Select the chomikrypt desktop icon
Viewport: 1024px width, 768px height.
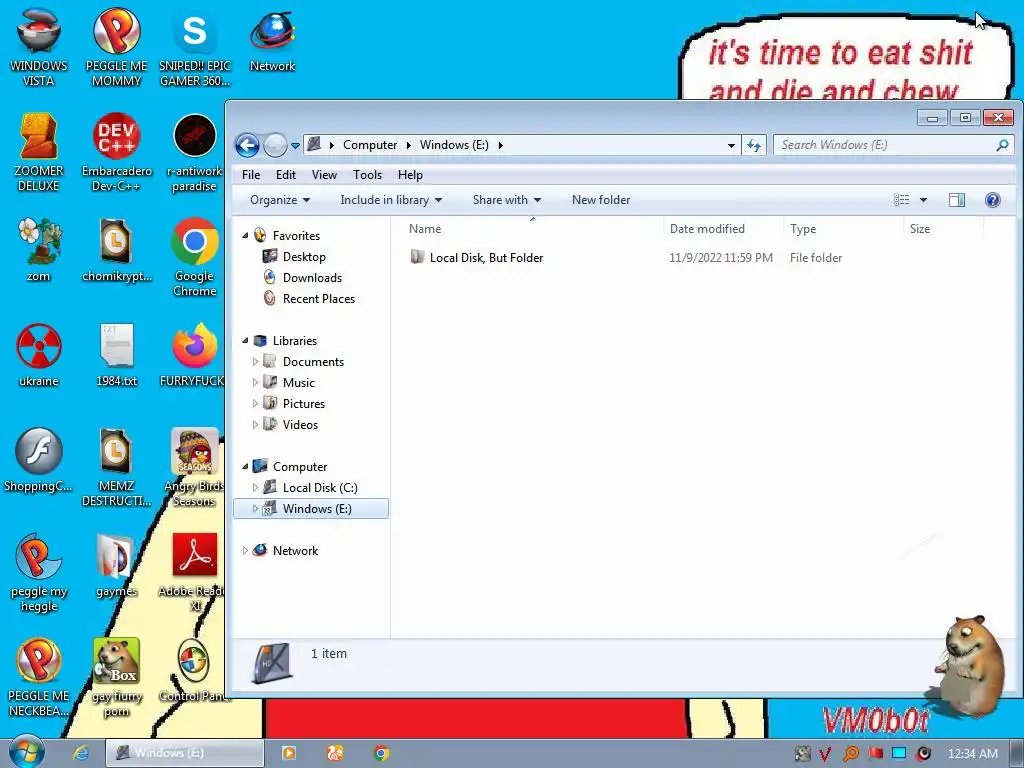116,249
